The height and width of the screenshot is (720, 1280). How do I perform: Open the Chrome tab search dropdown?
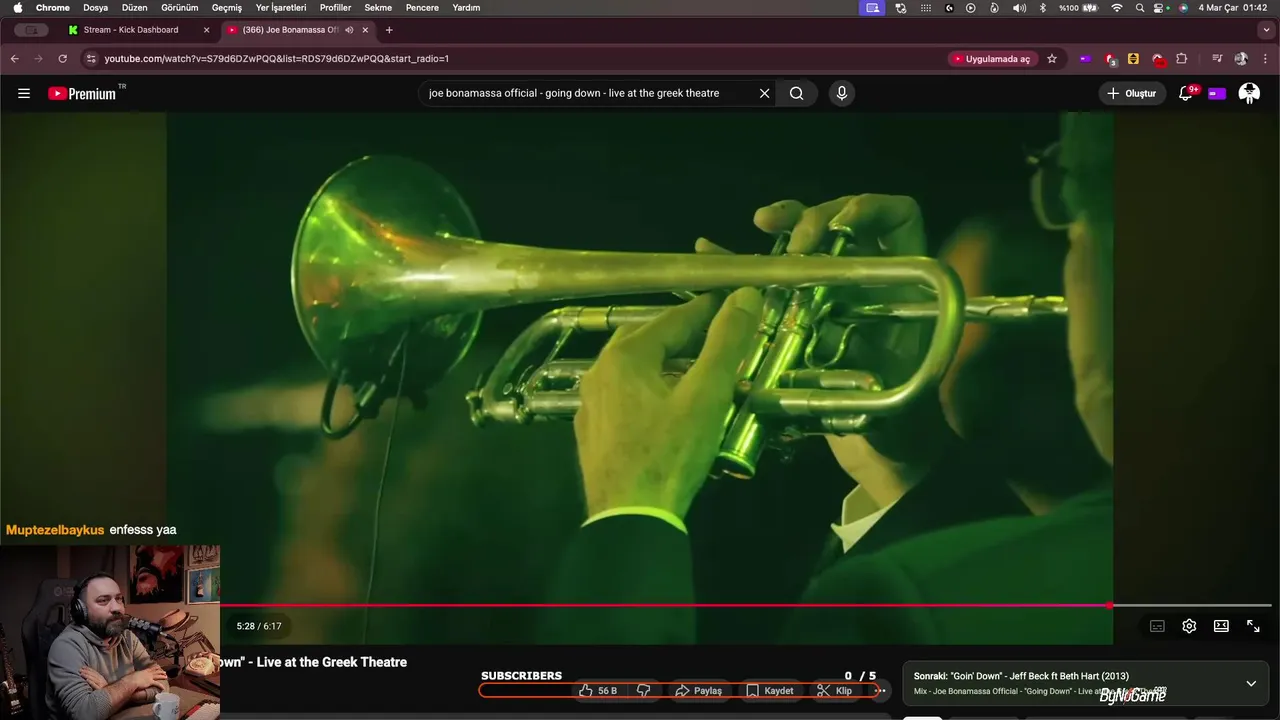[x=1266, y=30]
